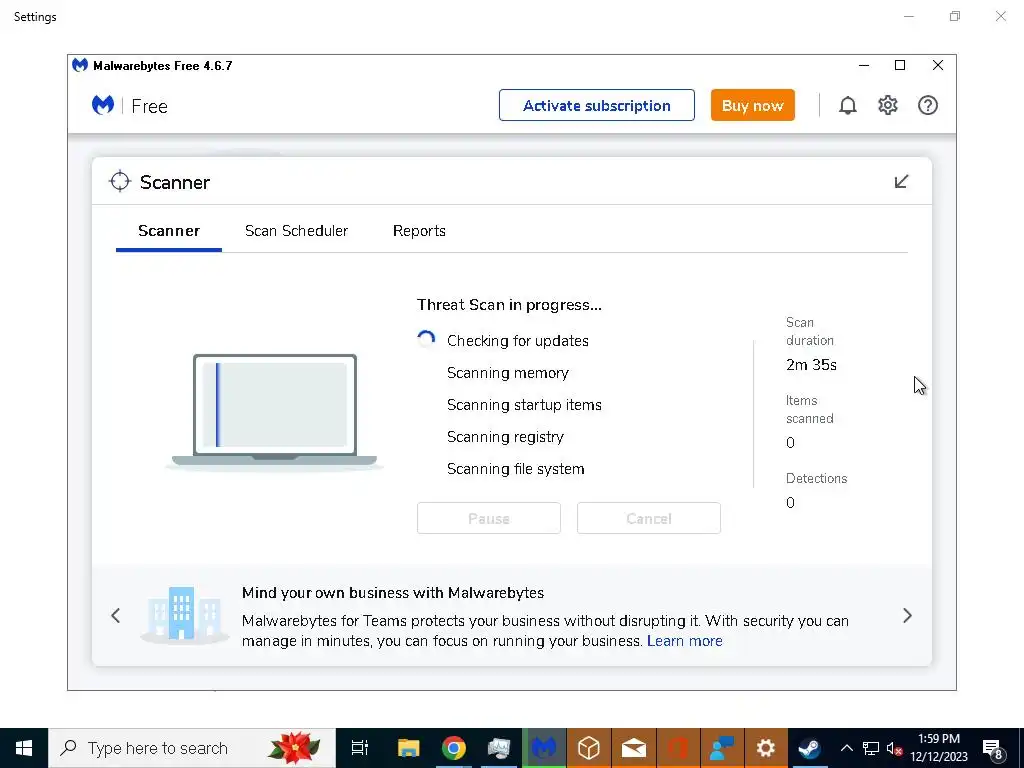Click the Malwarebytes logo next to Free

click(x=103, y=105)
